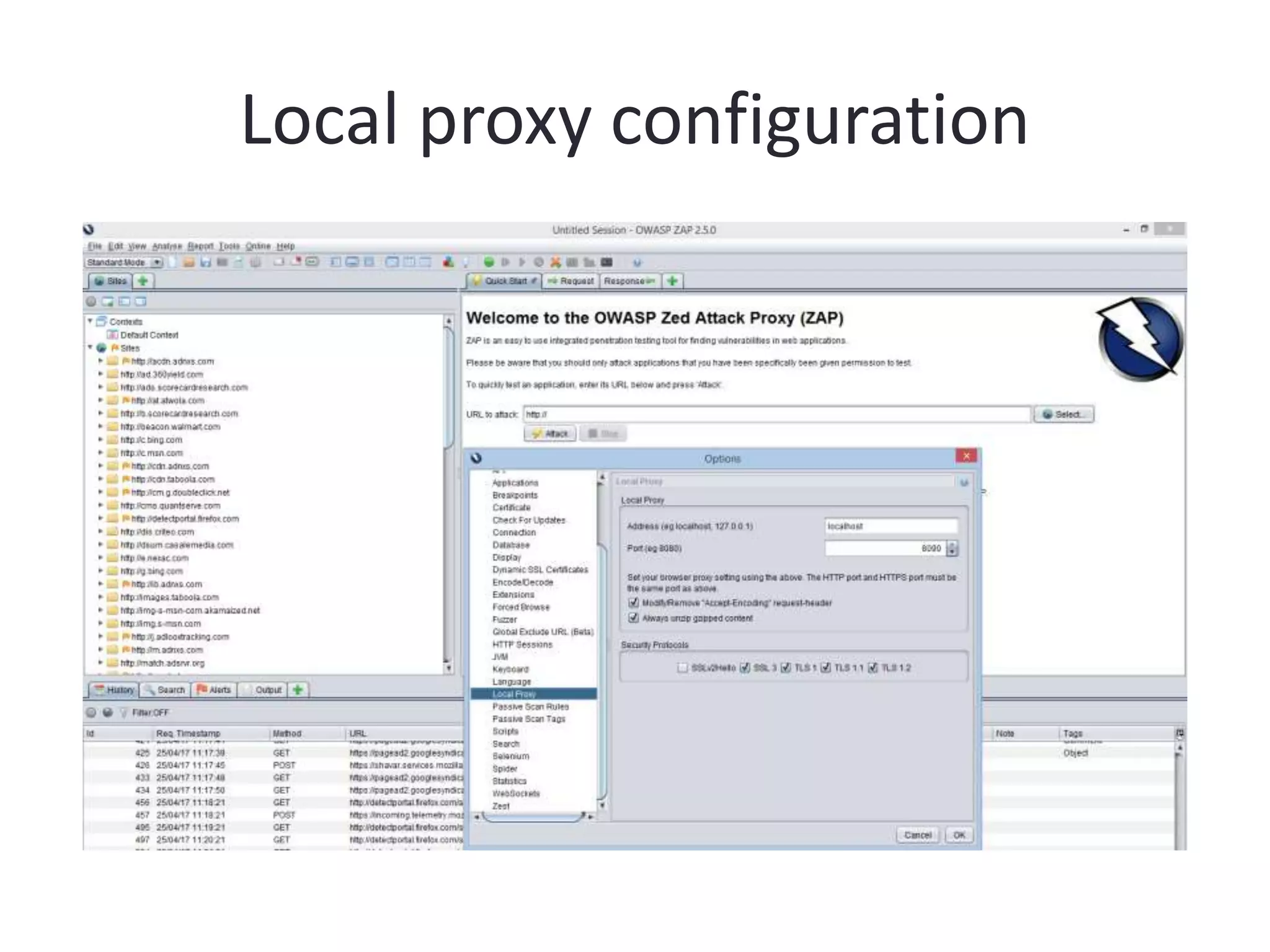Screen dimensions: 1270x952
Task: Click OK in the Options dialog
Action: [959, 835]
